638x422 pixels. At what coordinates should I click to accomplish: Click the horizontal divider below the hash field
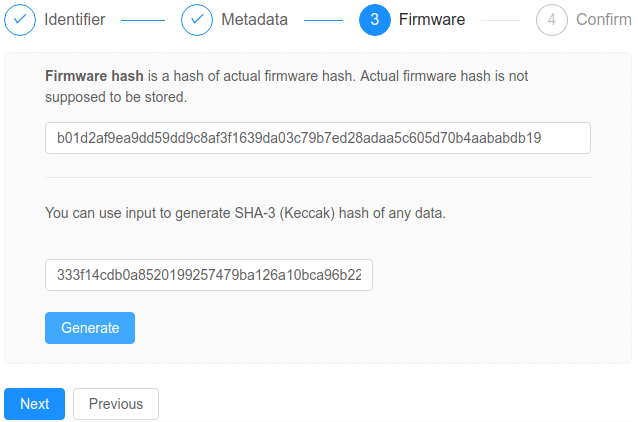318,178
